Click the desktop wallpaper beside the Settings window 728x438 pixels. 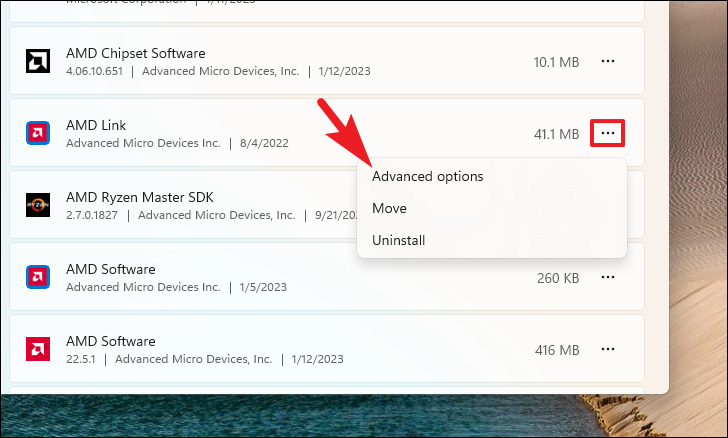698,186
